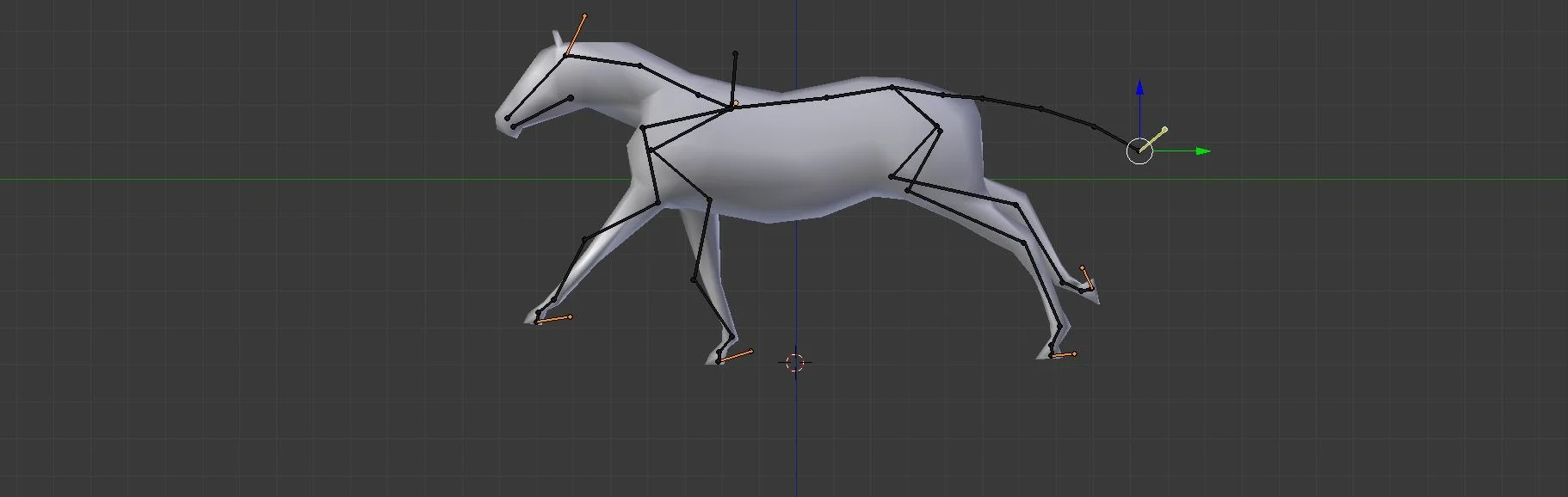Click the white circle at manipulator center
This screenshot has width=1568, height=497.
tap(1139, 151)
